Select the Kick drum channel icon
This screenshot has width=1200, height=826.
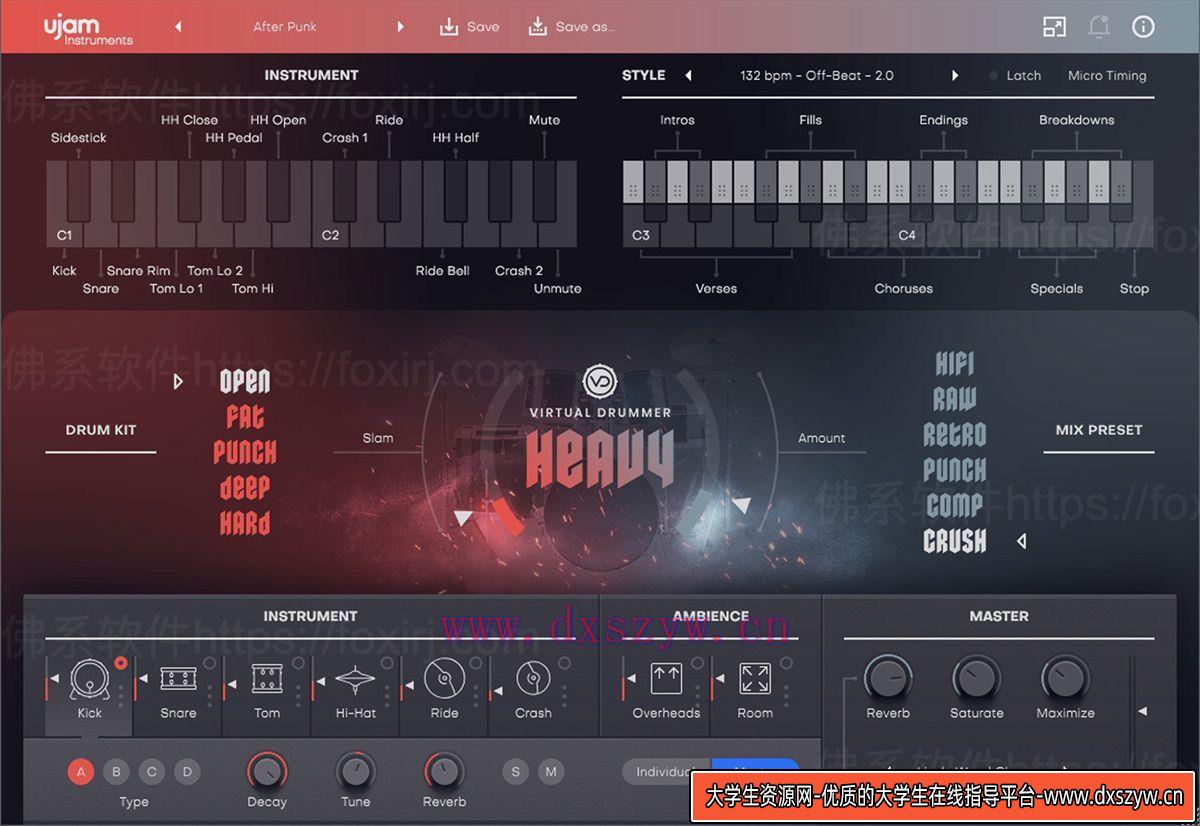(x=89, y=680)
